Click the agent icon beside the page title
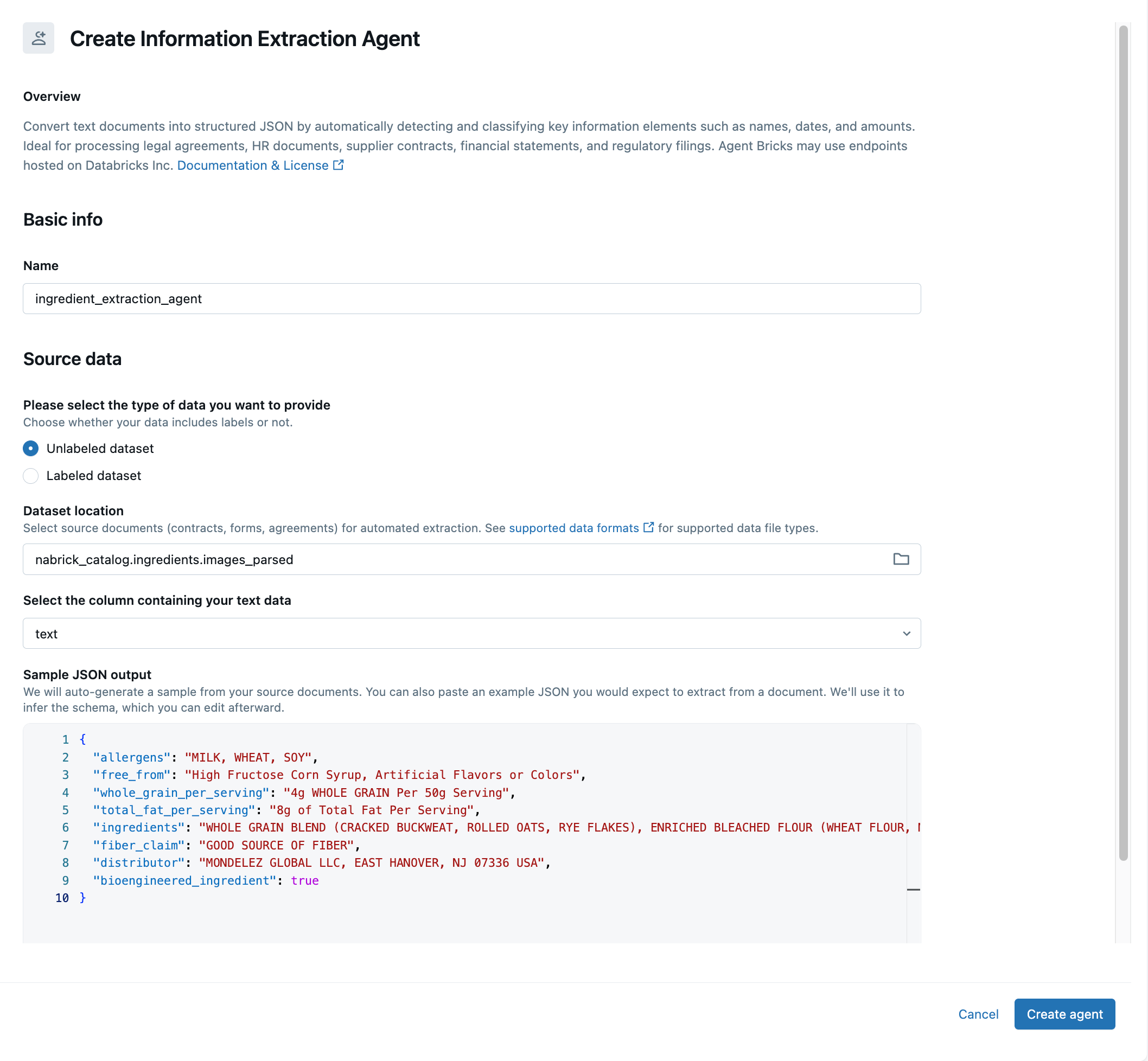The width and height of the screenshot is (1148, 1061). (39, 38)
